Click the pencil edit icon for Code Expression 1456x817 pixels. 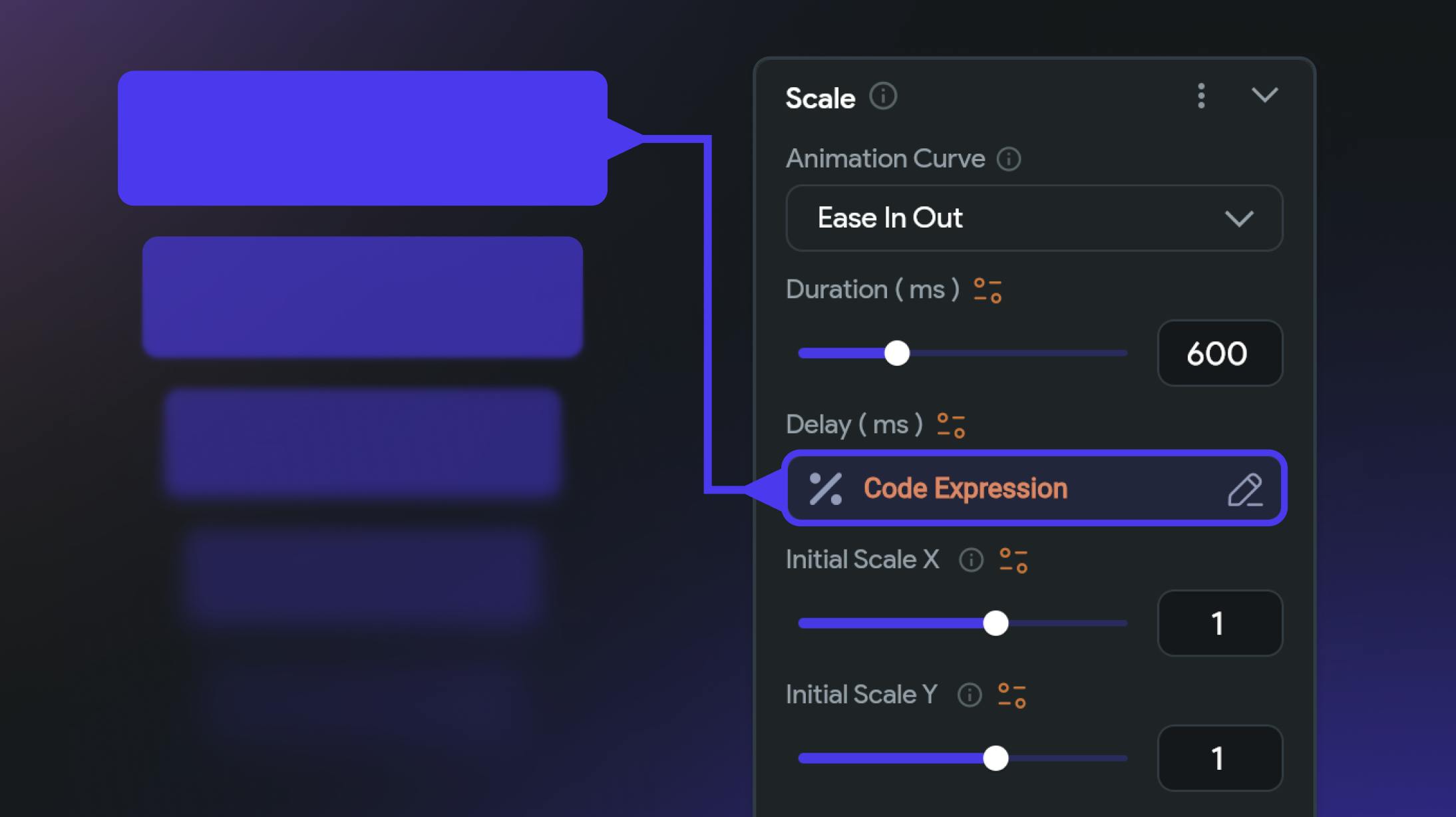(x=1245, y=490)
